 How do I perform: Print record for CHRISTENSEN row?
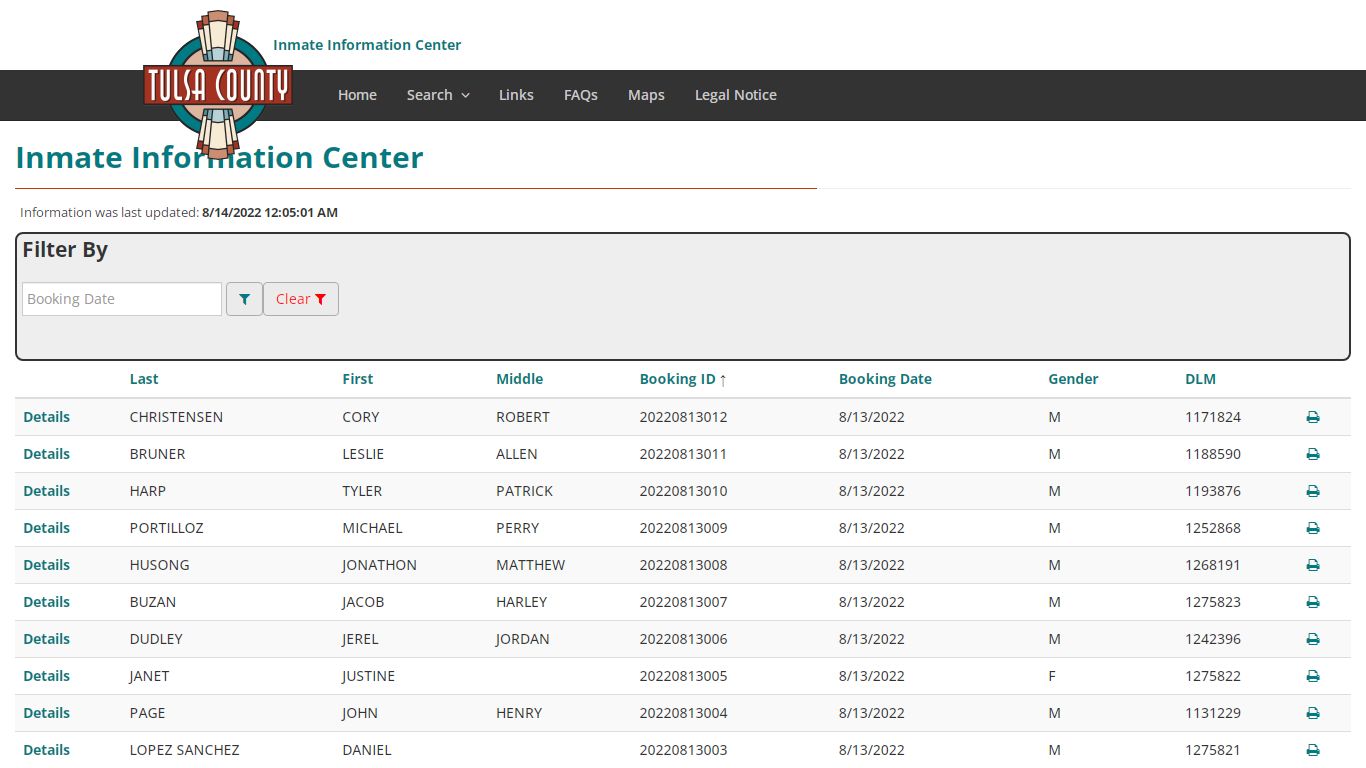tap(1313, 417)
